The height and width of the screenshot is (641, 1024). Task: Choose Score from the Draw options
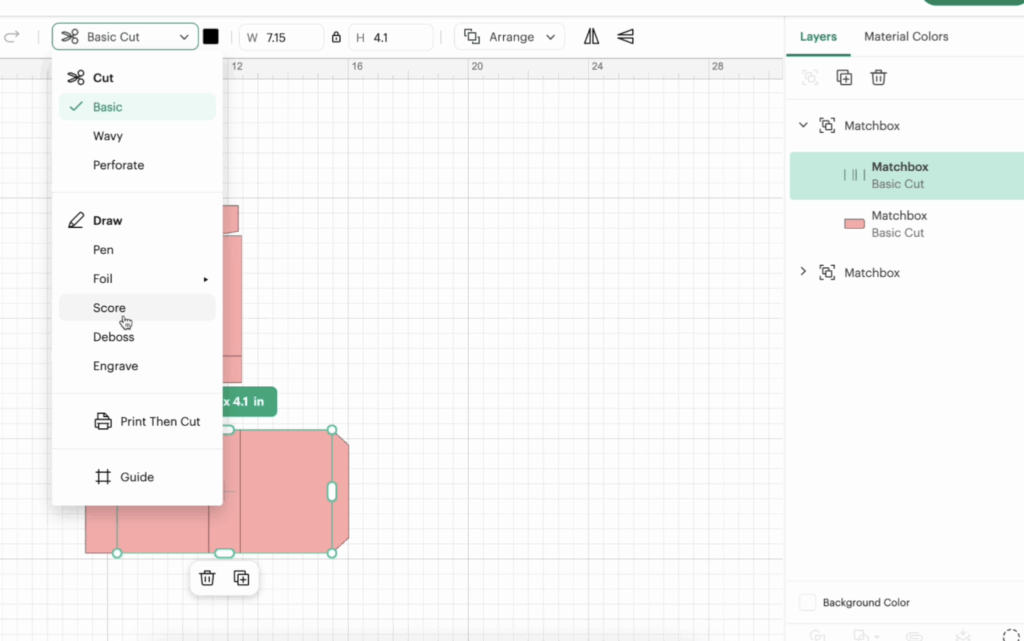(x=110, y=308)
